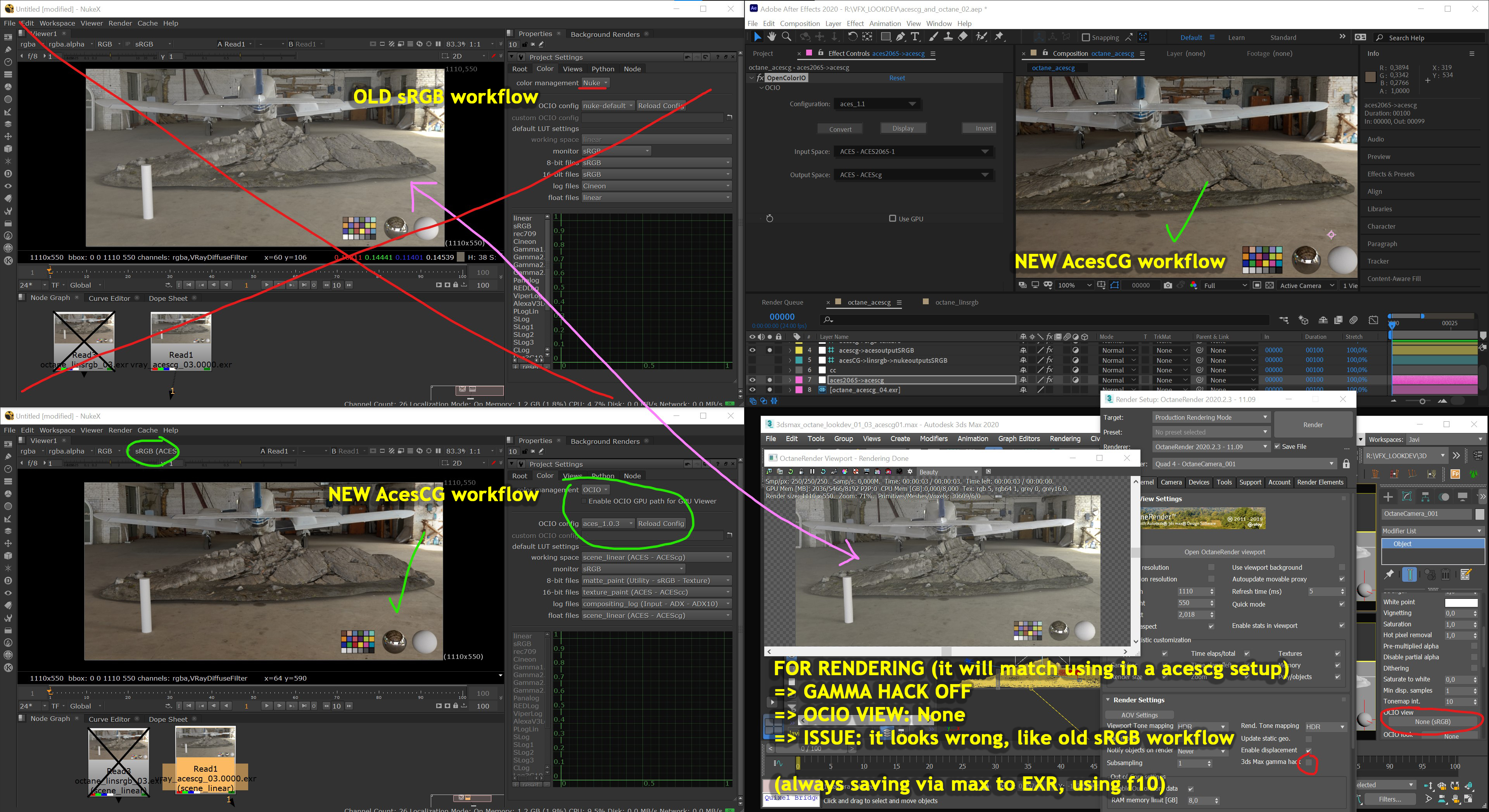Viewport: 1489px width, 812px height.
Task: Open the Active Camera view dropdown
Action: click(1307, 286)
